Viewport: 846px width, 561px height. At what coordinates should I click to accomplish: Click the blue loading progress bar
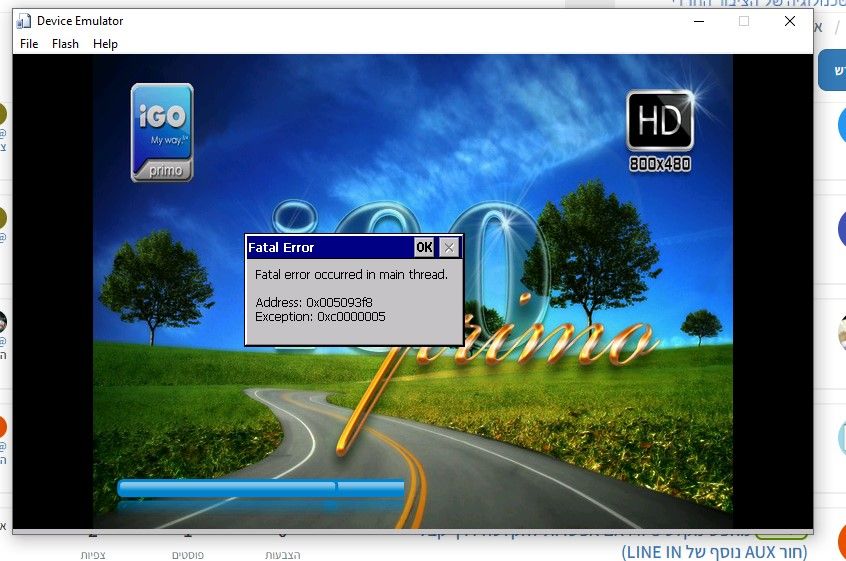coord(261,489)
